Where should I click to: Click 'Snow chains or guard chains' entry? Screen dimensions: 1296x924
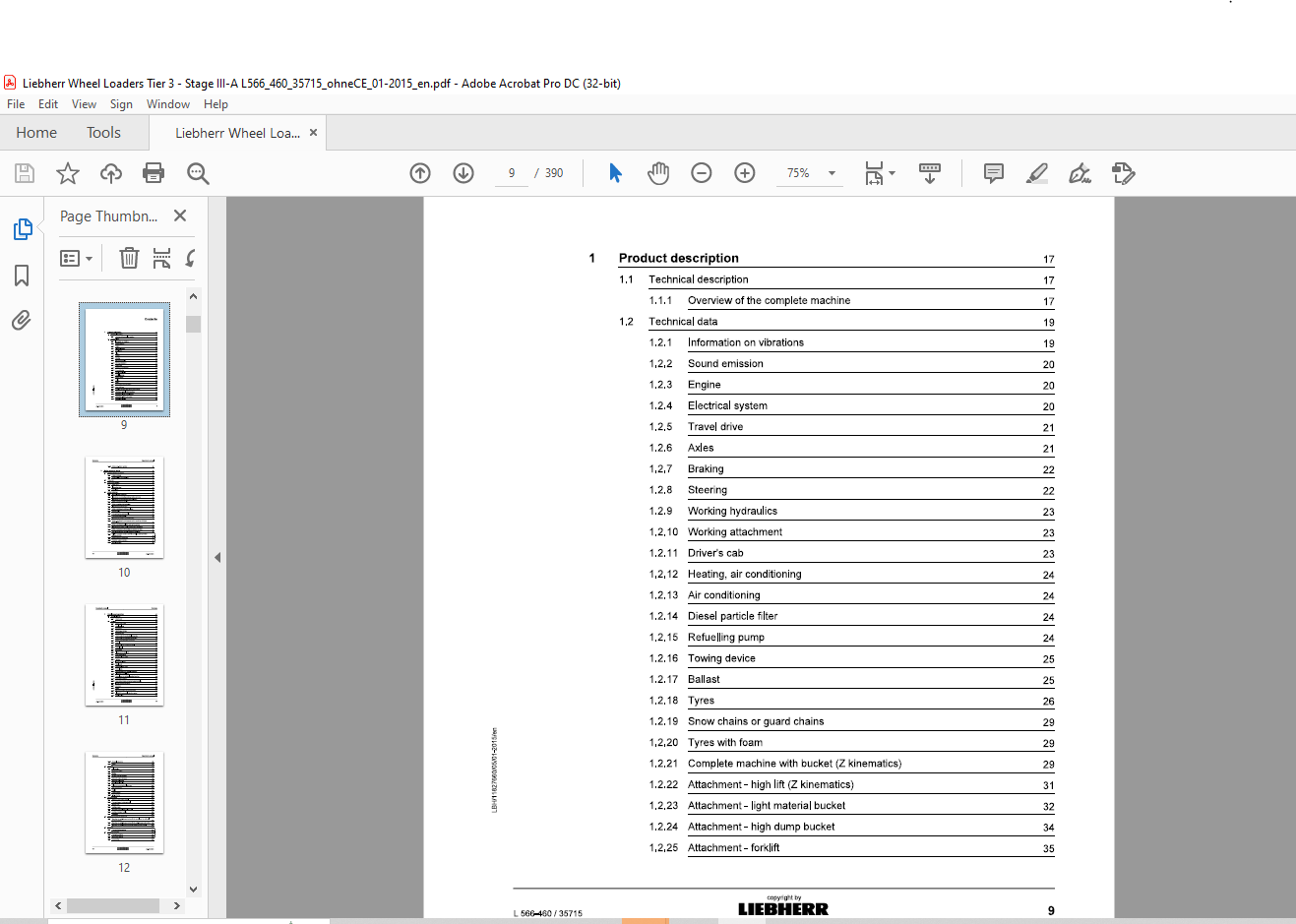click(x=756, y=721)
